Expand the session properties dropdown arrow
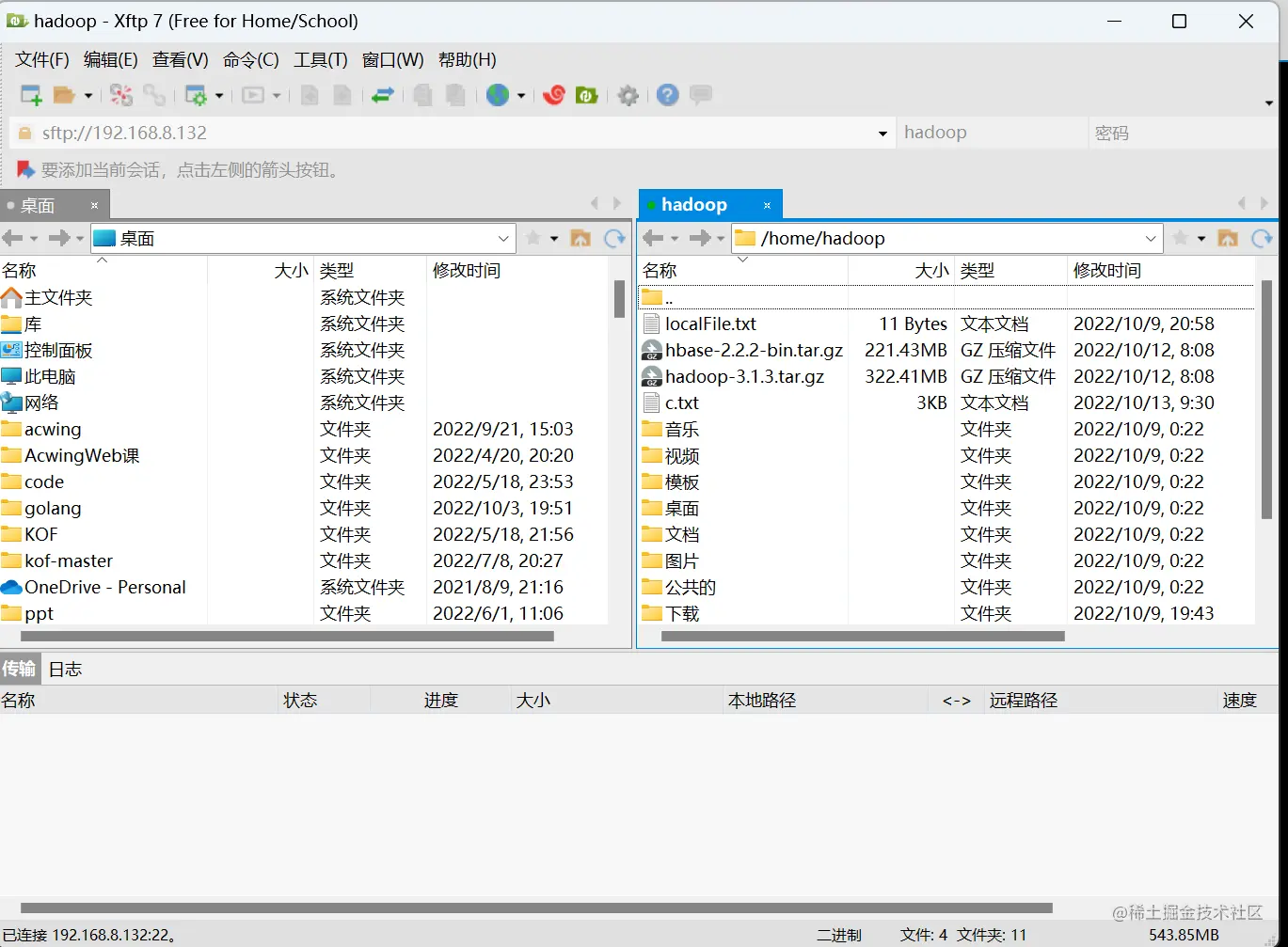Screen dimensions: 1288x947 click(x=219, y=96)
